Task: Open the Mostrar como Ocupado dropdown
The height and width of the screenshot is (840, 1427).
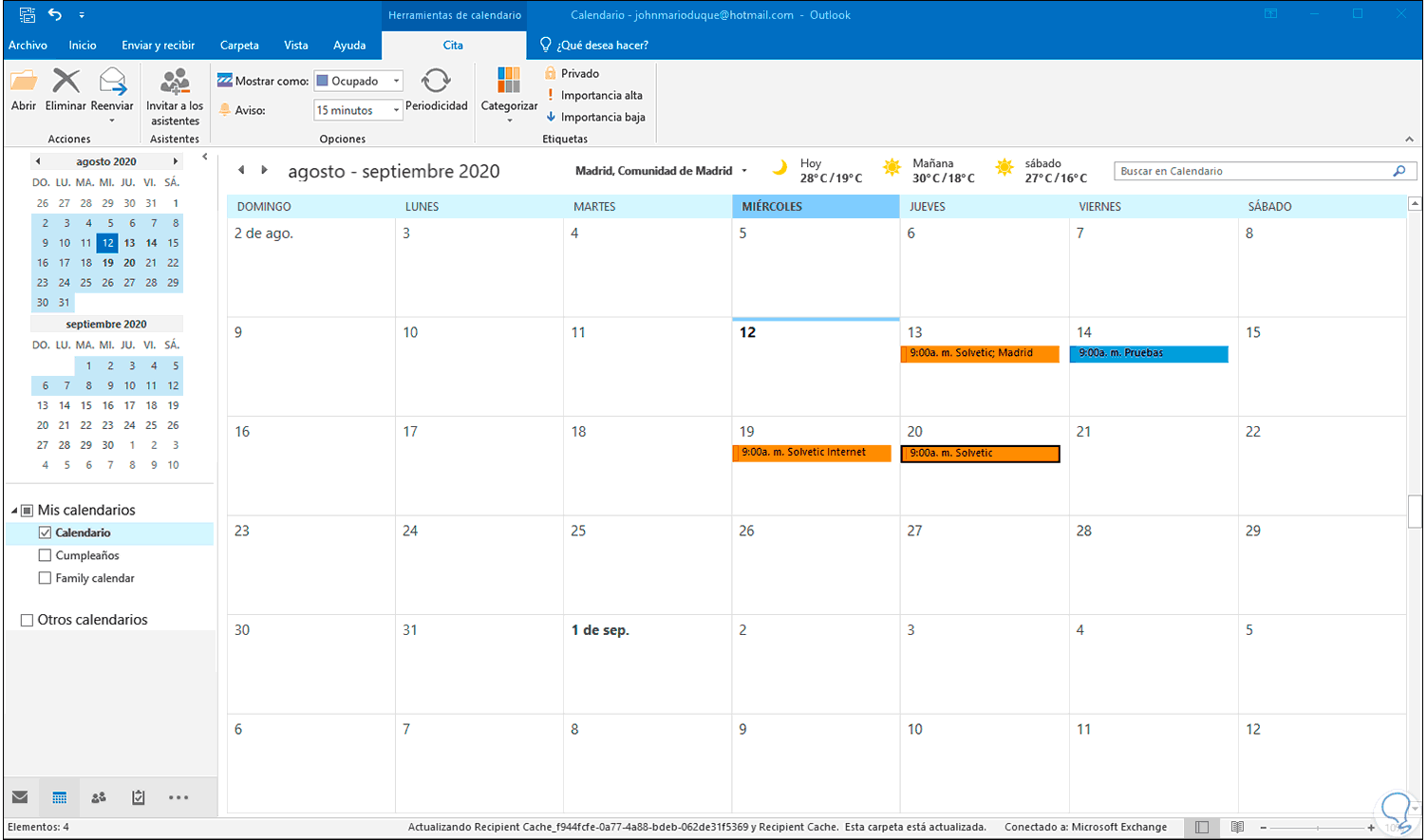Action: (x=397, y=81)
